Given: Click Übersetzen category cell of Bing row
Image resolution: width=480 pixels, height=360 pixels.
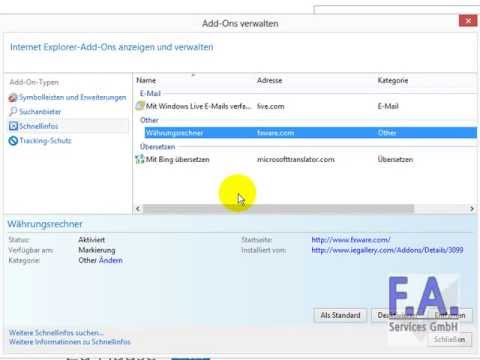Looking at the screenshot, I should pos(395,159).
